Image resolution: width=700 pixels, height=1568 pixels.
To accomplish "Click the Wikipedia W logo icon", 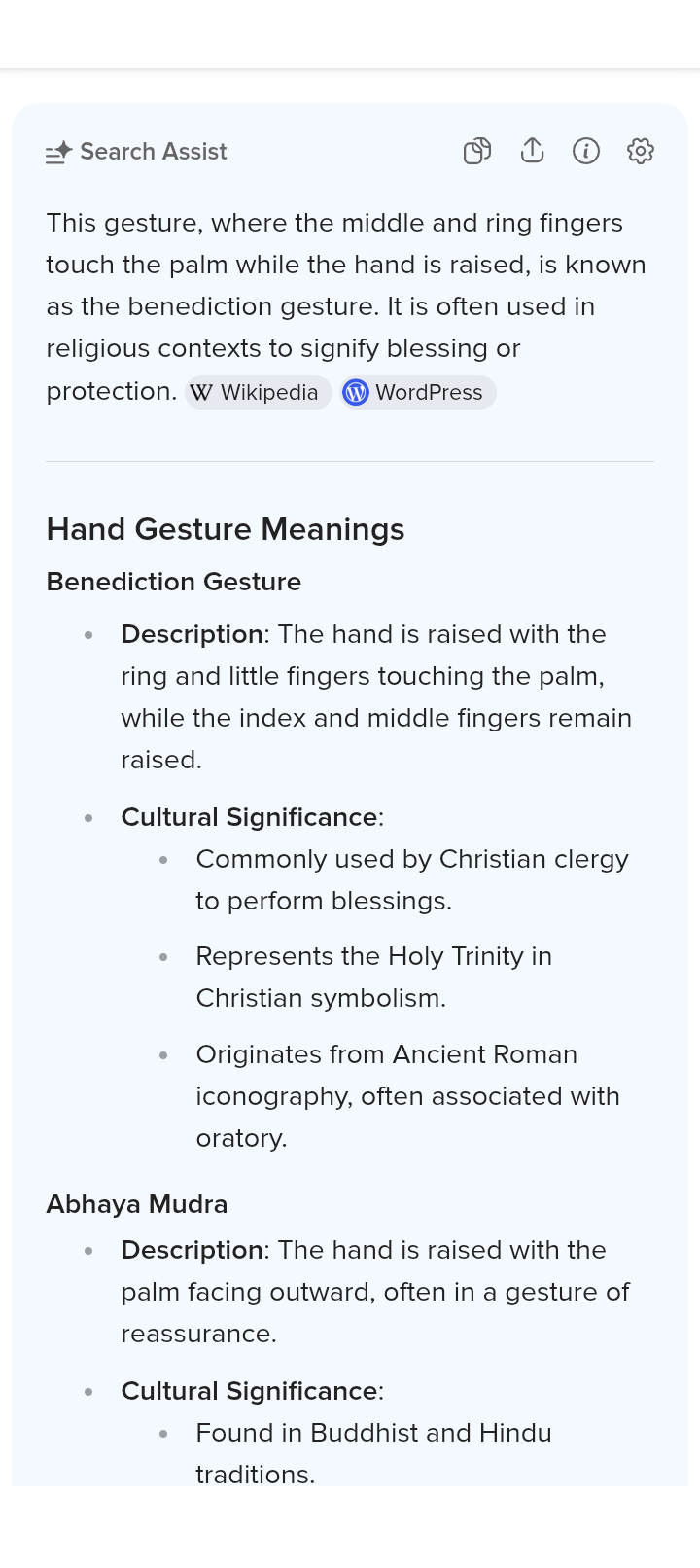I will (x=201, y=392).
